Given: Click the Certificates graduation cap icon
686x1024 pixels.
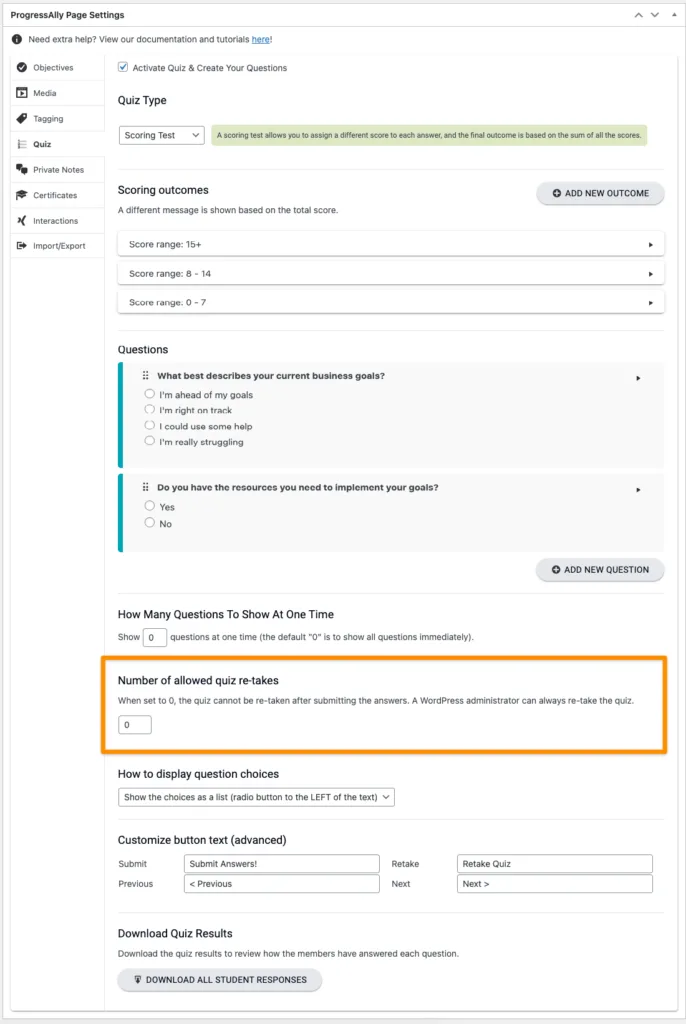Looking at the screenshot, I should pos(22,195).
